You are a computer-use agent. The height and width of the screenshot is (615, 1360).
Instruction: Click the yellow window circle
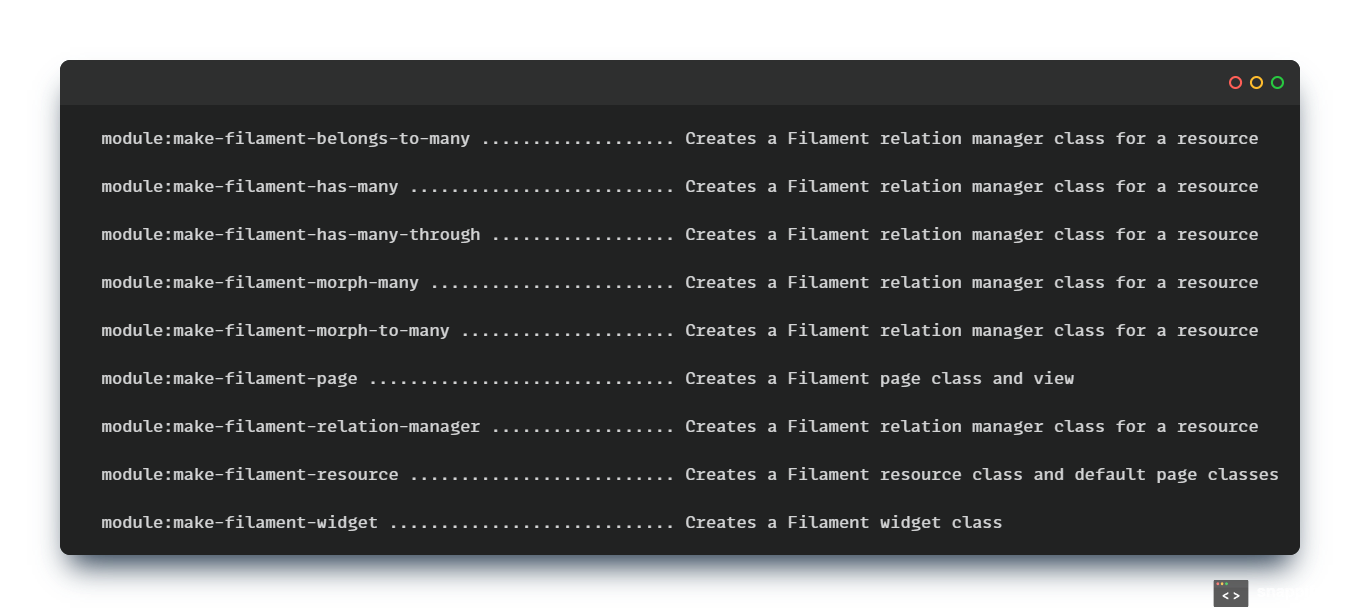[x=1256, y=83]
